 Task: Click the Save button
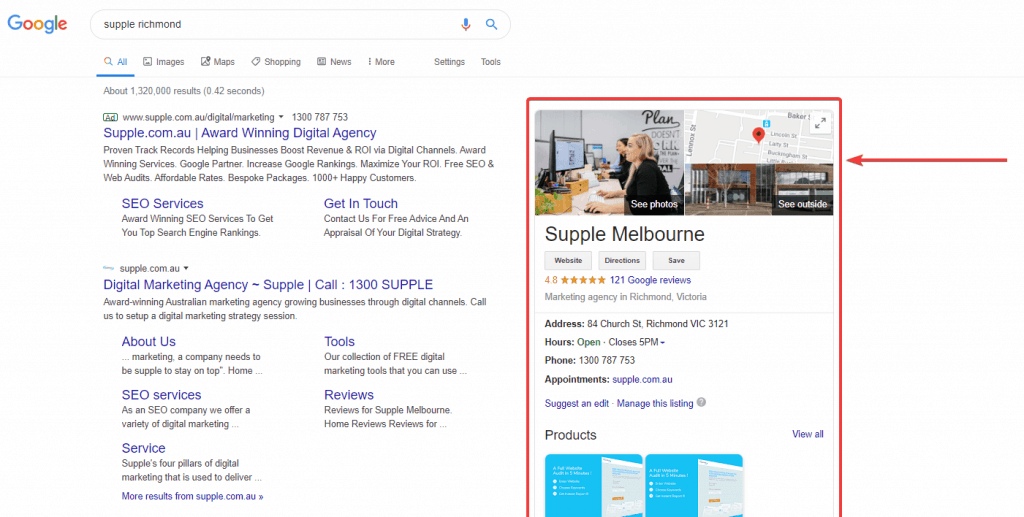(x=676, y=260)
